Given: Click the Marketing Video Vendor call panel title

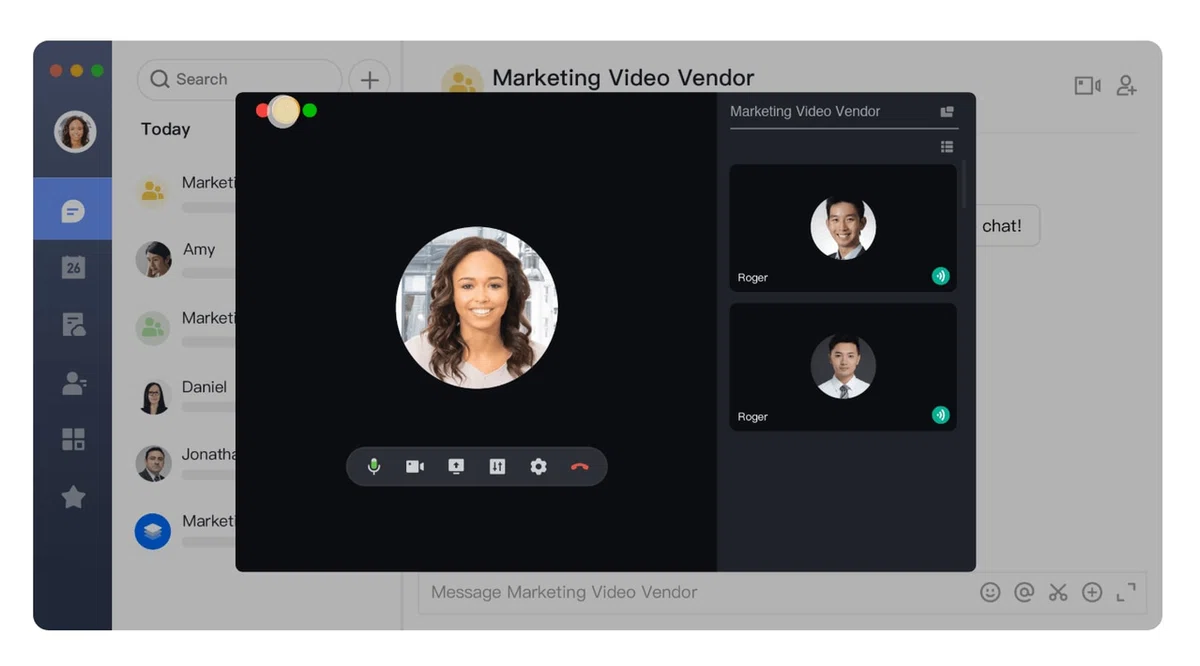Looking at the screenshot, I should (805, 111).
